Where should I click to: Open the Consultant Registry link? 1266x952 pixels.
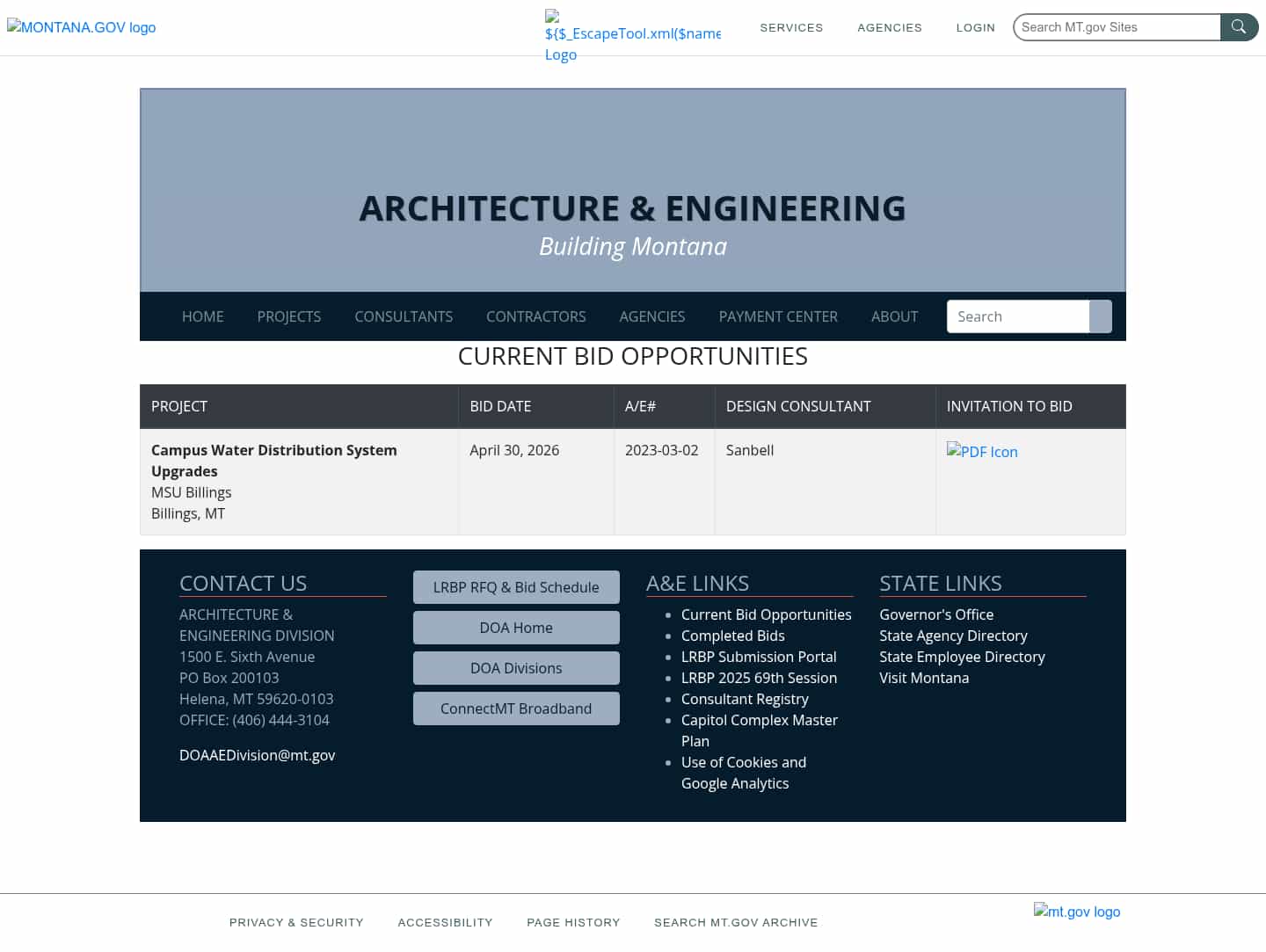pos(745,699)
